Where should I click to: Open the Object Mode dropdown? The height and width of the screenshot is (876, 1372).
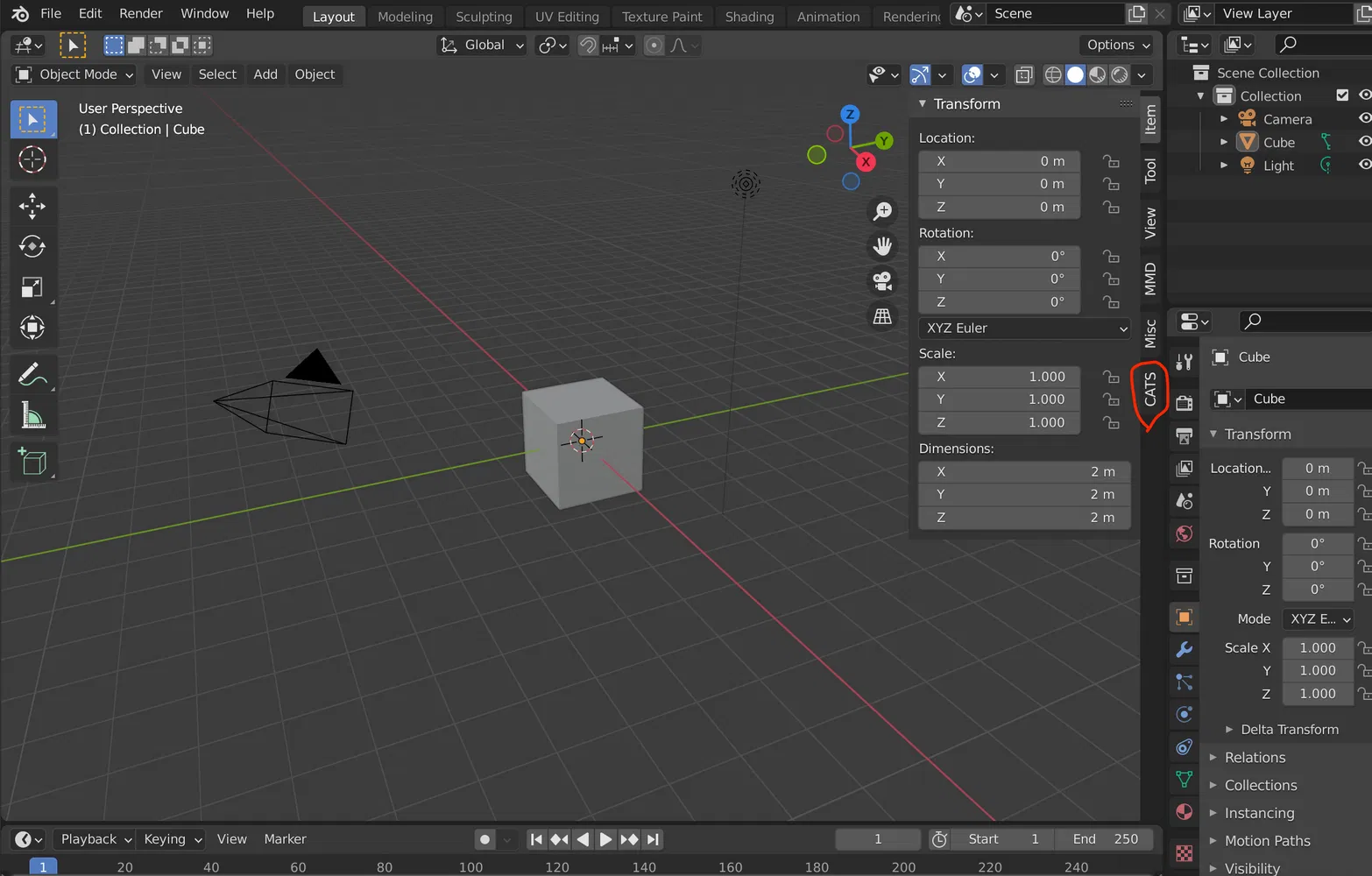(75, 74)
